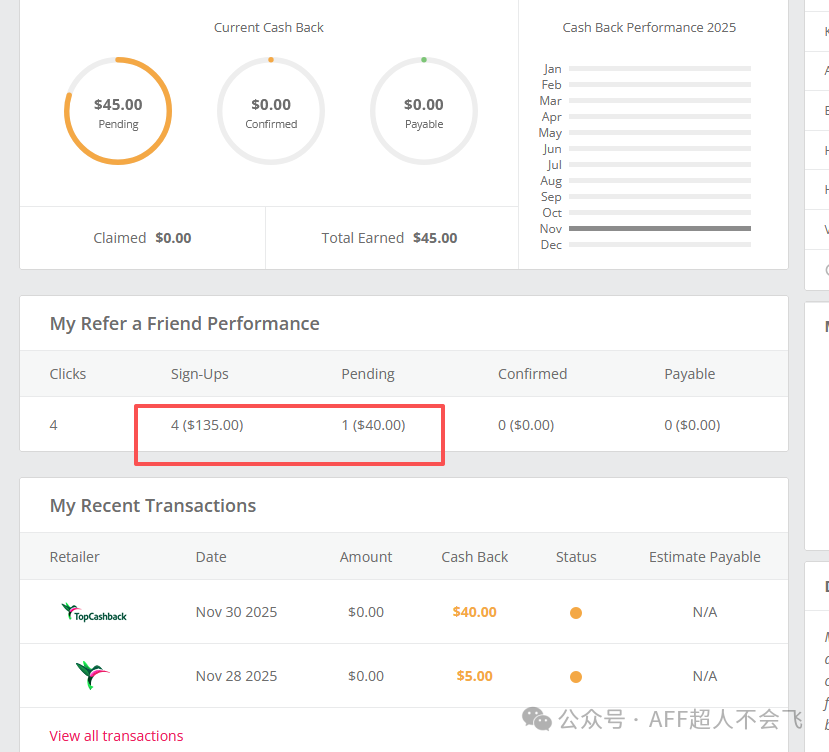Screen dimensions: 829x752
Task: Click the Nov 28 2025 date cell
Action: (x=236, y=676)
